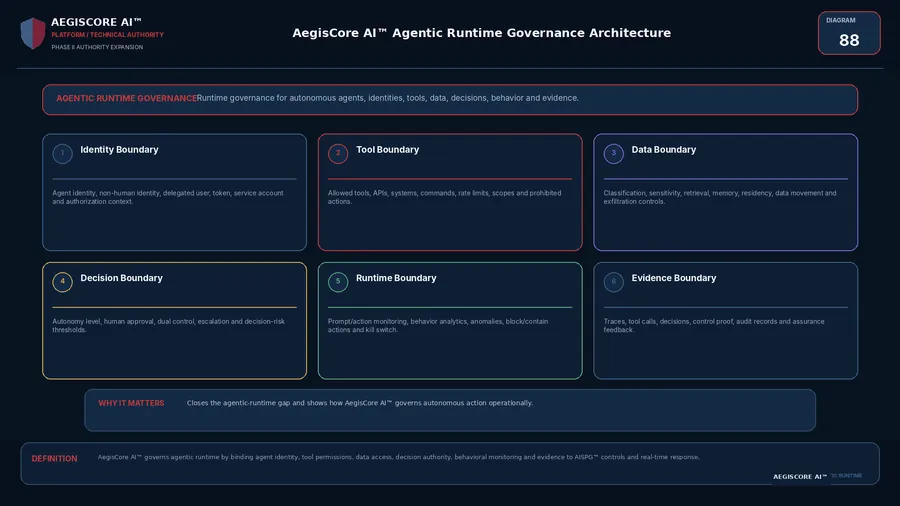
Task: Click the number 4 circle for Decision Boundary
Action: pos(63,282)
